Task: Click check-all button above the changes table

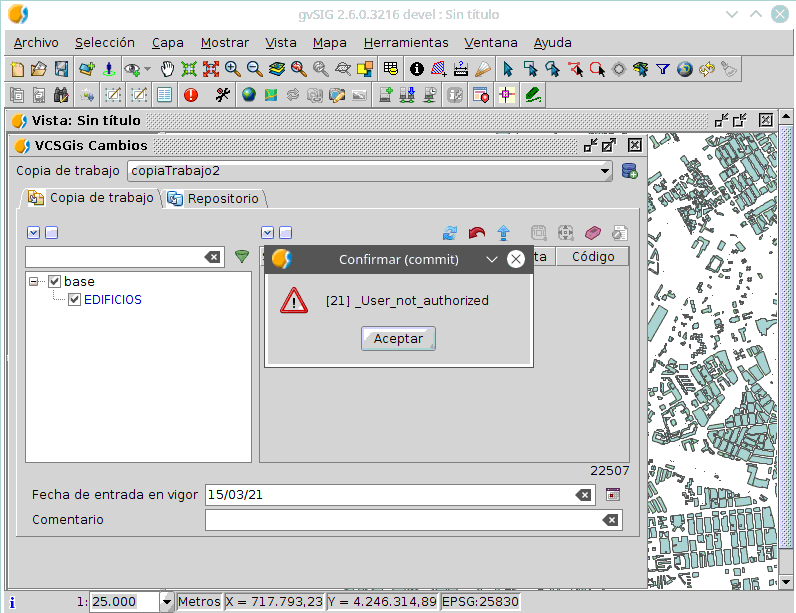Action: point(268,232)
